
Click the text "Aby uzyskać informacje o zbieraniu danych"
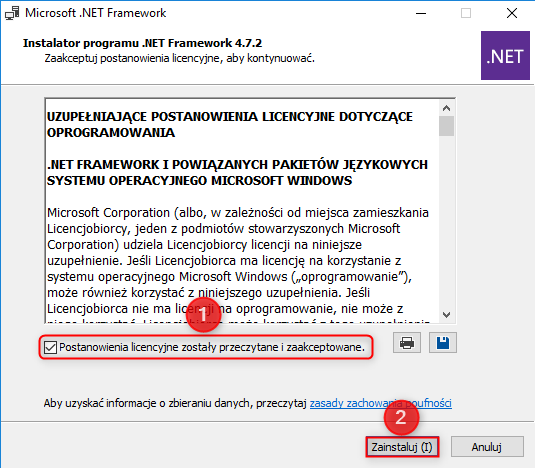coord(147,403)
